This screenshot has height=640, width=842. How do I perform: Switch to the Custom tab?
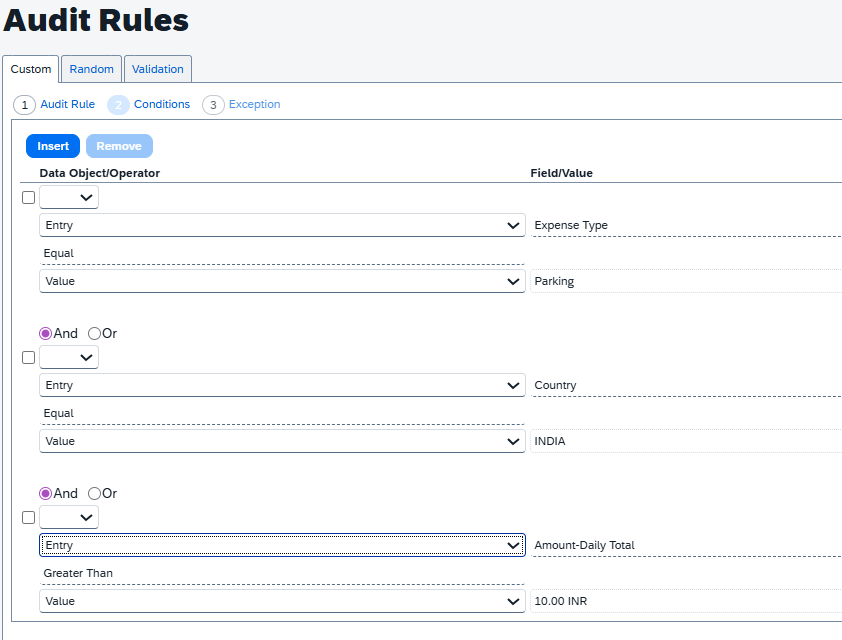tap(31, 69)
